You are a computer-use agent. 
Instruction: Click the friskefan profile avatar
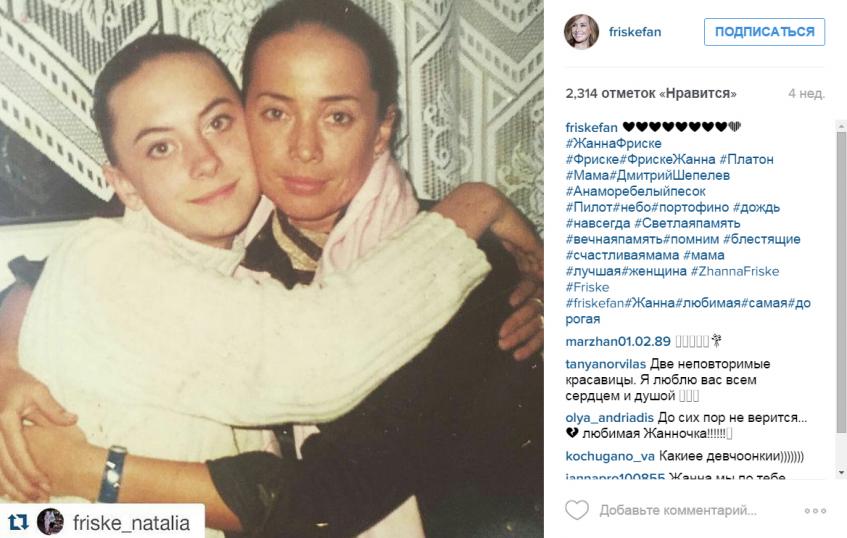point(581,32)
